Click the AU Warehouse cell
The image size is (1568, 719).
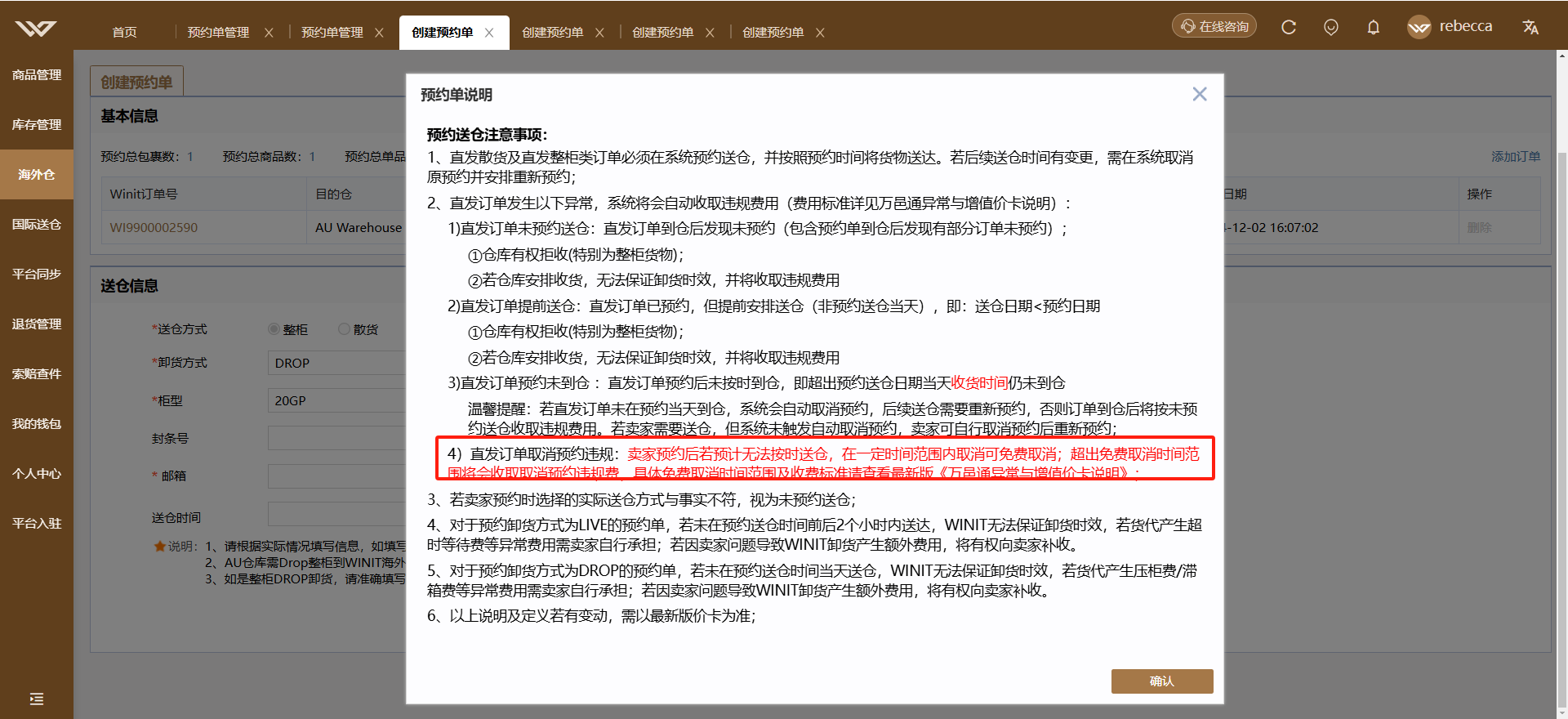click(x=359, y=227)
